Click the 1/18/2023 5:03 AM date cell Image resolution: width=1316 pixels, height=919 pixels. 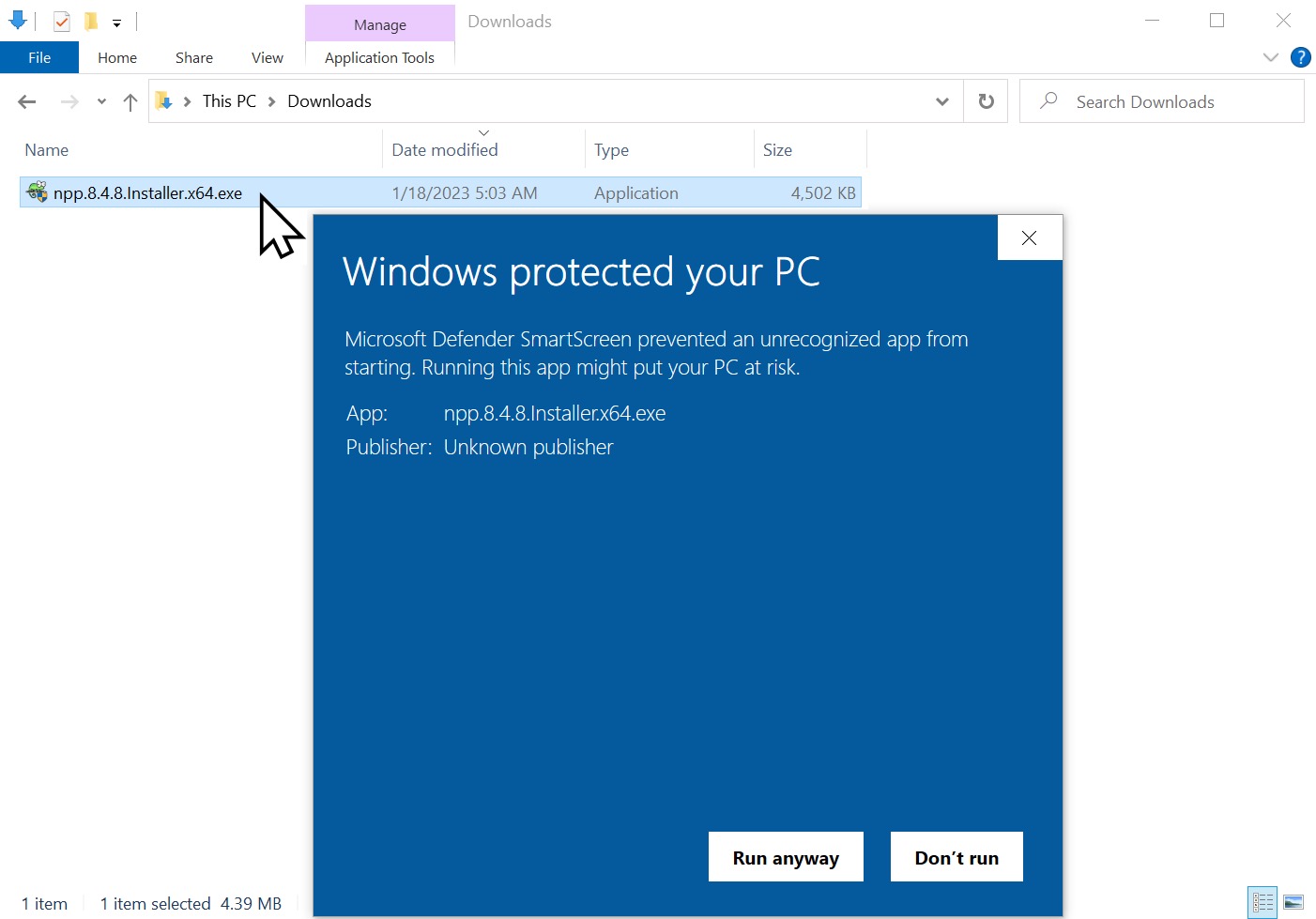(465, 193)
